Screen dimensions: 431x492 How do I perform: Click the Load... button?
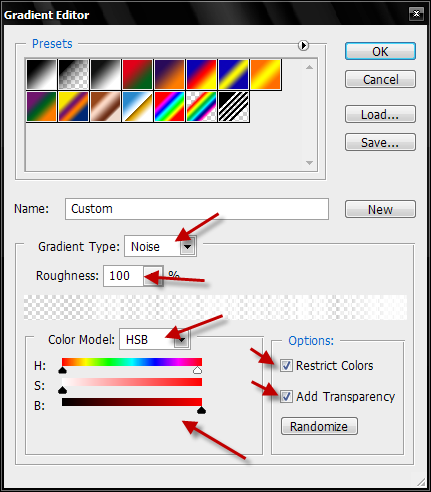[380, 114]
